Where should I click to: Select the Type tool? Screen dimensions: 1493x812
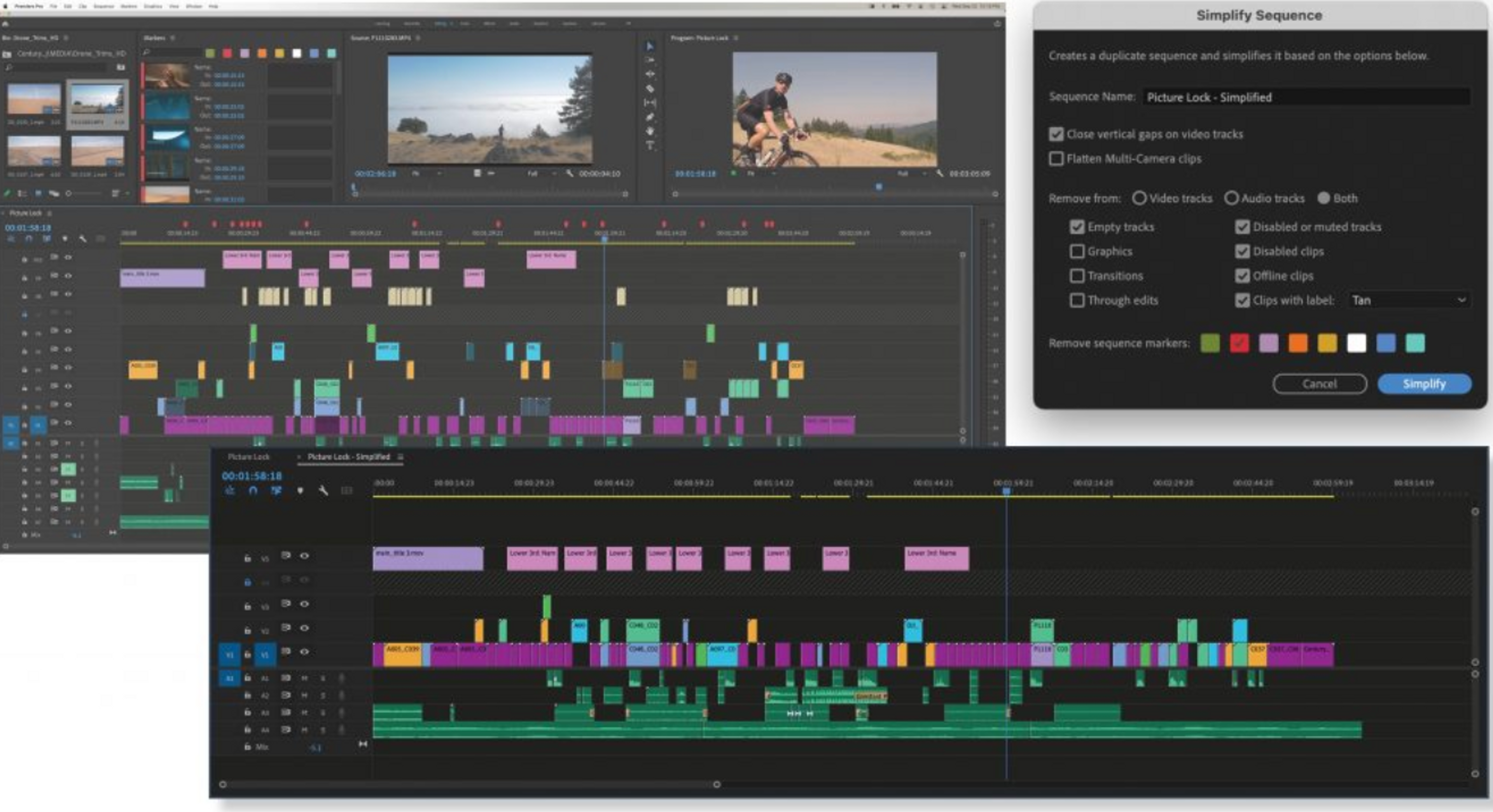650,145
